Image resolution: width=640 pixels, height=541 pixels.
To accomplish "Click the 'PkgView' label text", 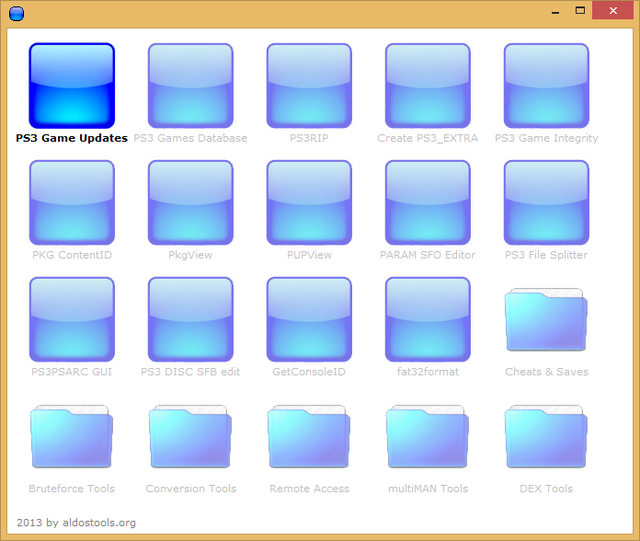I will tap(191, 255).
